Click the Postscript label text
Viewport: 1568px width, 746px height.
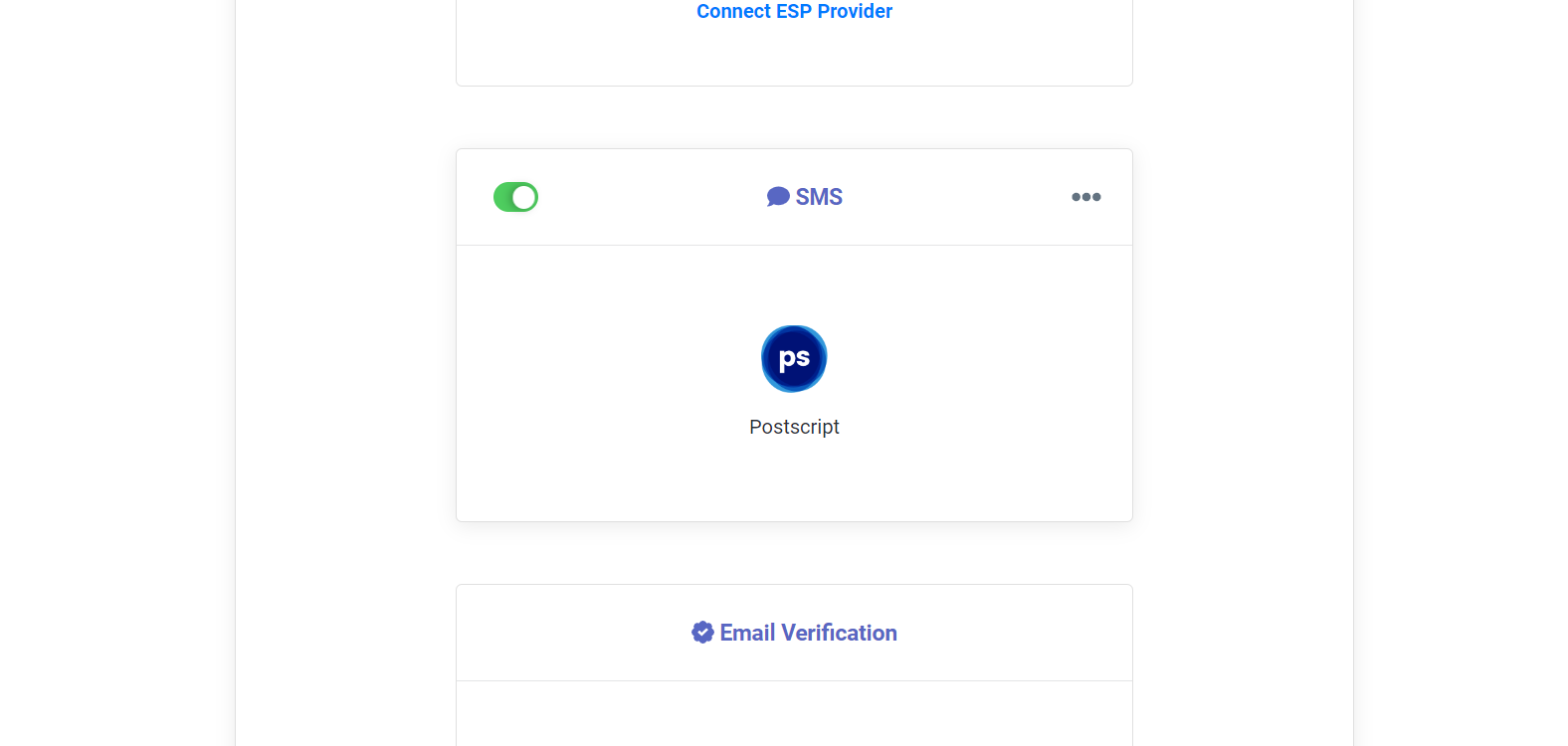coord(794,427)
